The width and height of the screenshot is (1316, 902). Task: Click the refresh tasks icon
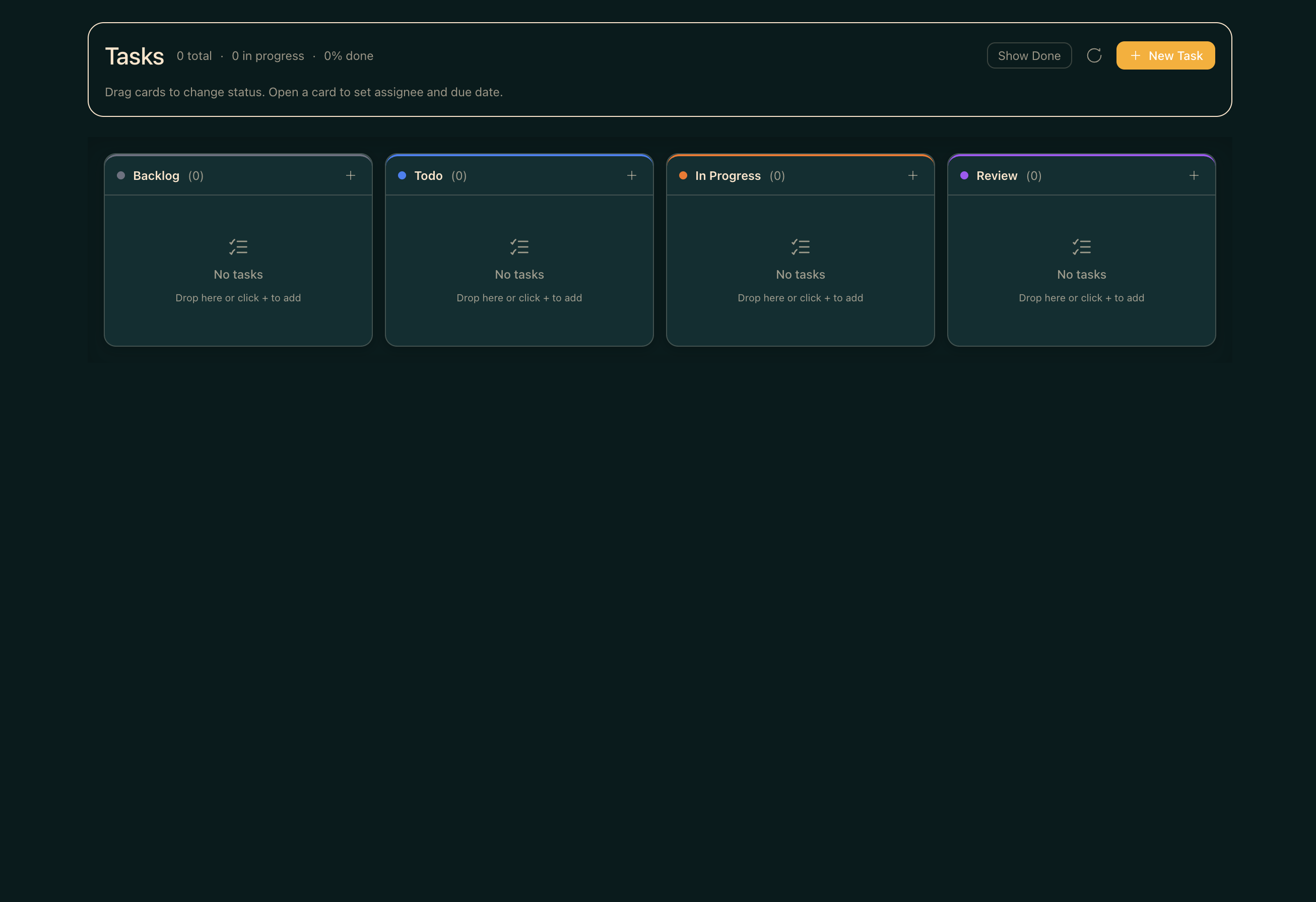point(1094,55)
